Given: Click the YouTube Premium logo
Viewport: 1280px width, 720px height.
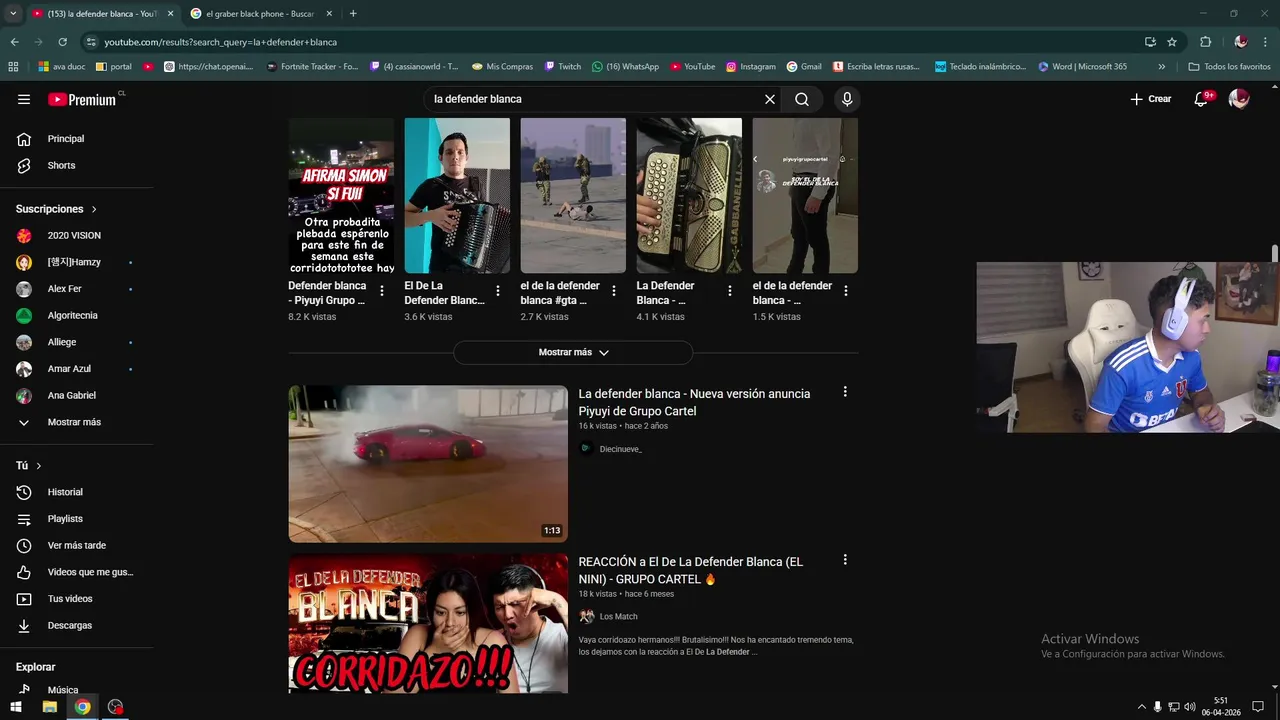Looking at the screenshot, I should (x=82, y=99).
